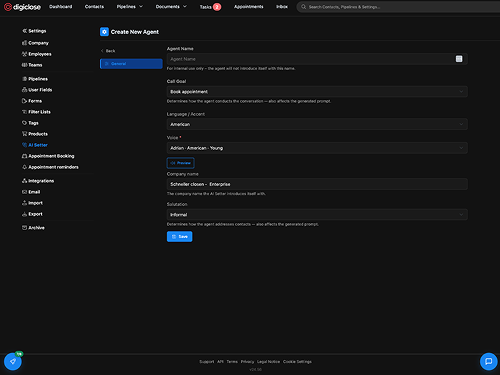Open Export settings

click(32, 214)
